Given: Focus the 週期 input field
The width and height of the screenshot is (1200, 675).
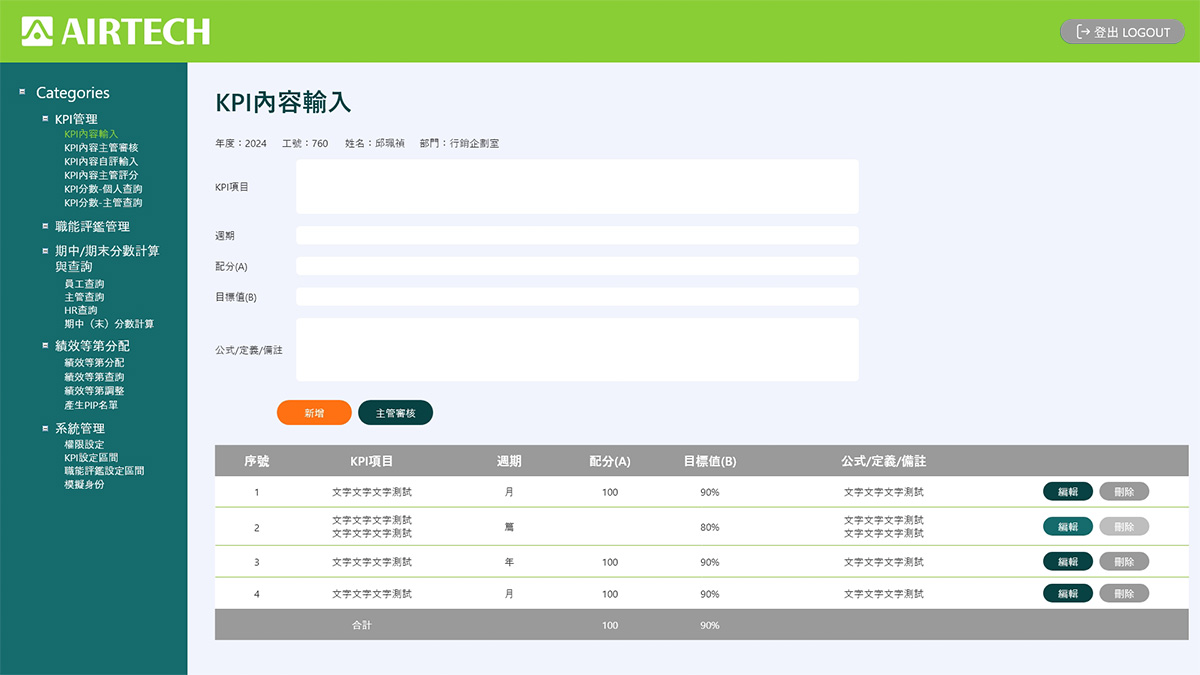Looking at the screenshot, I should click(x=577, y=235).
